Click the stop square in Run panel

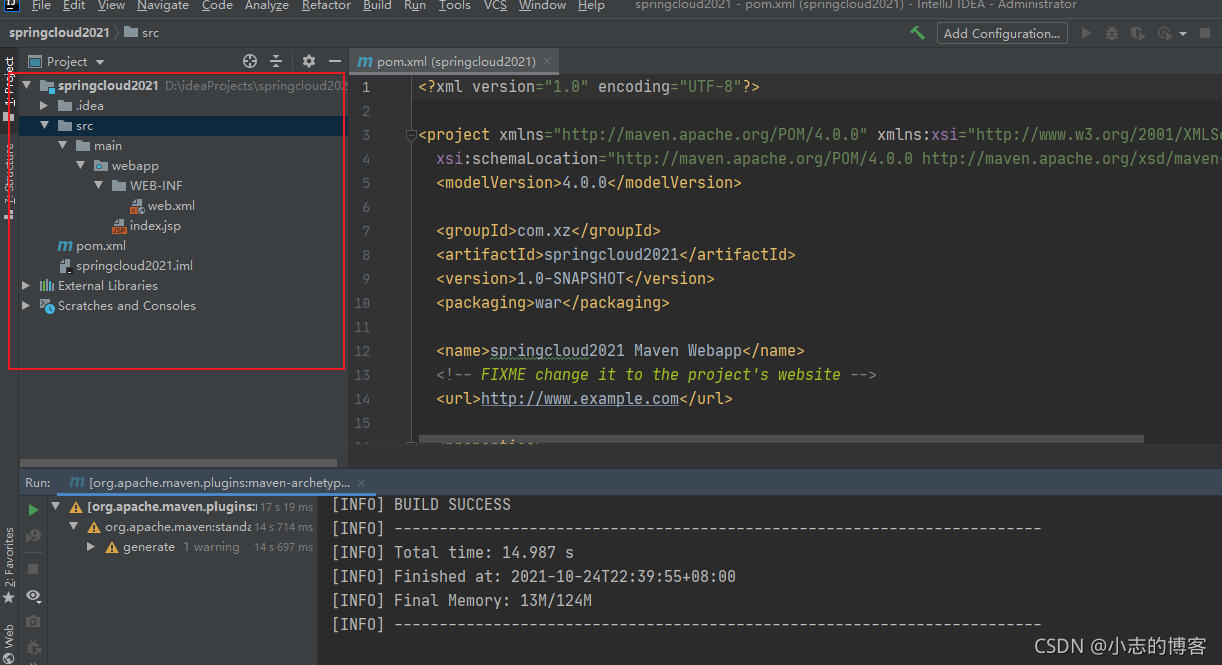point(33,568)
